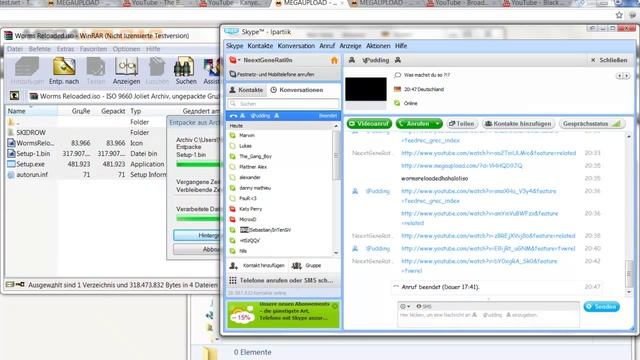Open the Anzeige menu
This screenshot has width=640, height=360.
(x=350, y=46)
